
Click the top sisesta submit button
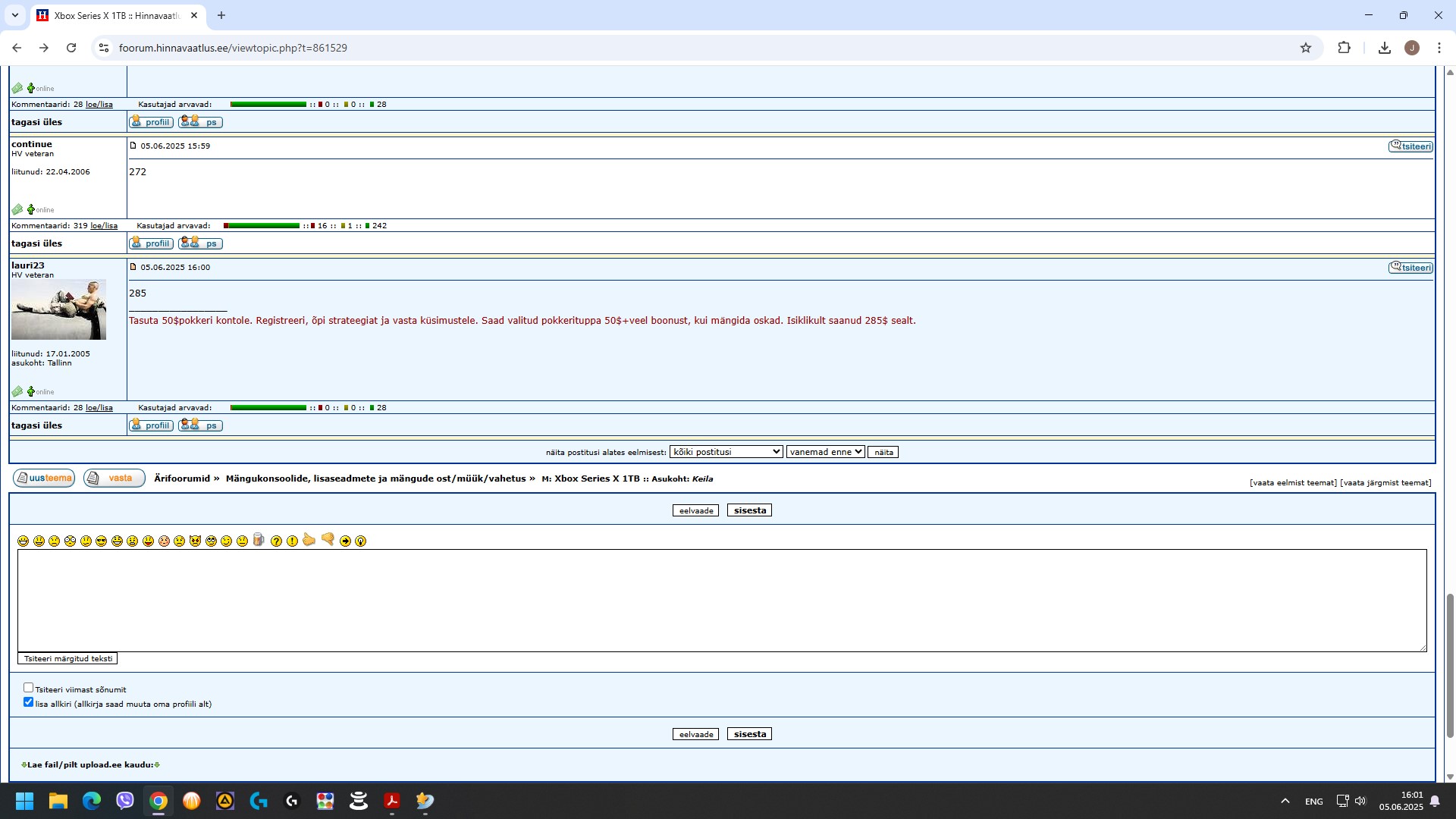[749, 510]
